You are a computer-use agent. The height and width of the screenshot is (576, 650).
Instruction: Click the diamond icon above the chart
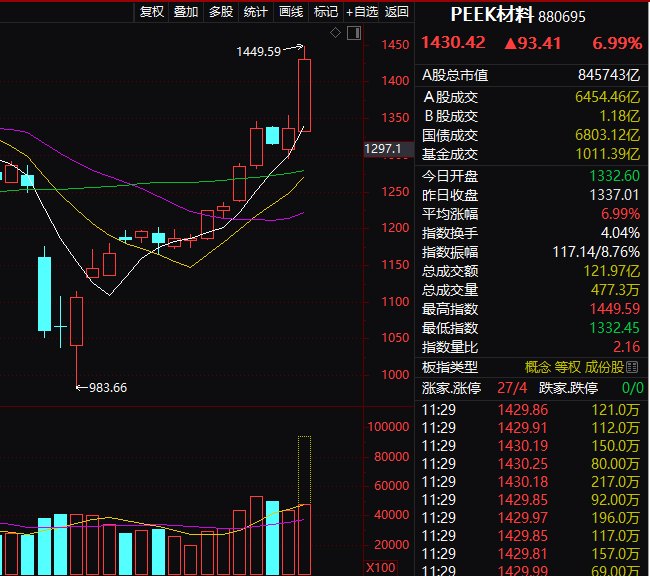point(335,32)
